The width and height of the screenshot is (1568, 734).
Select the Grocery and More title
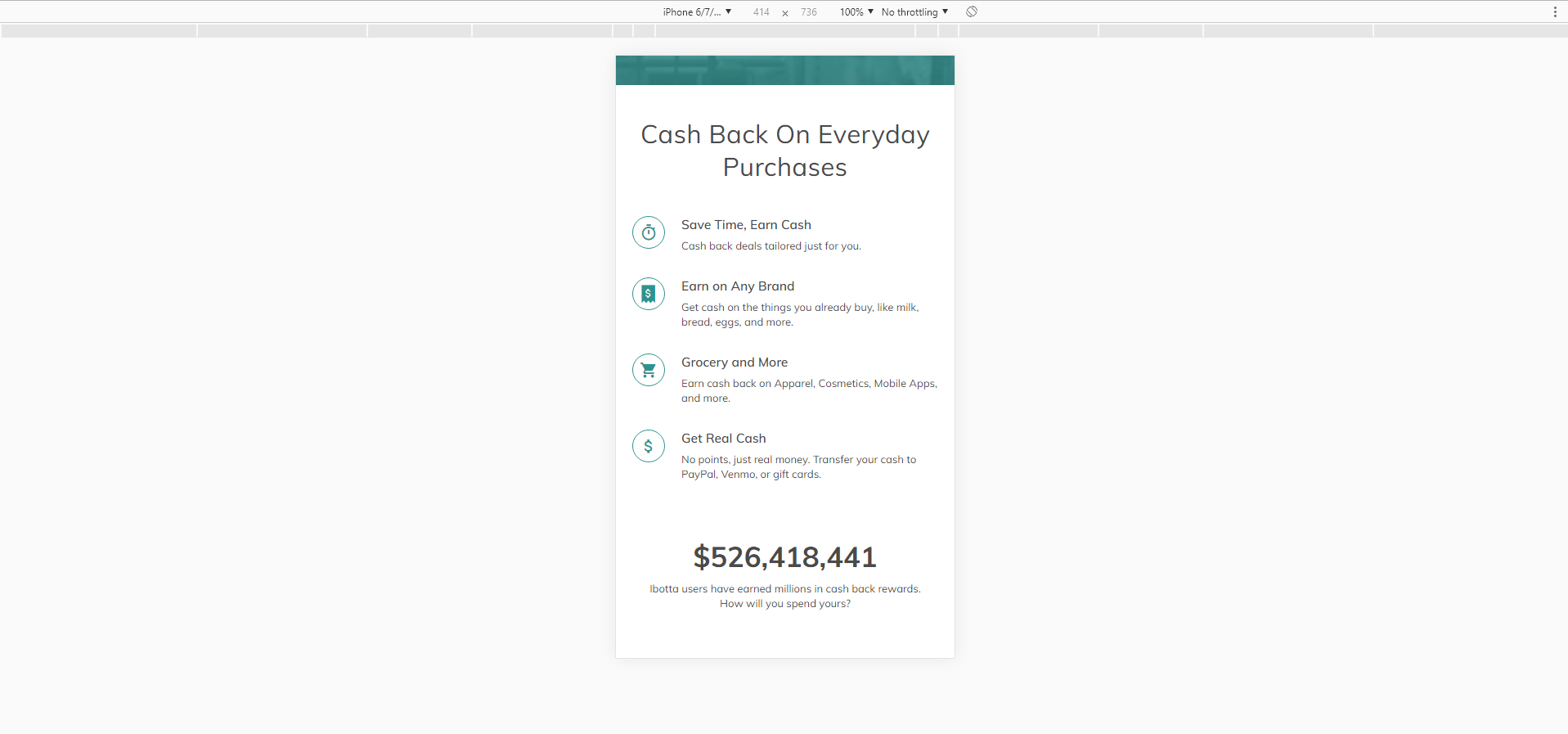click(735, 362)
